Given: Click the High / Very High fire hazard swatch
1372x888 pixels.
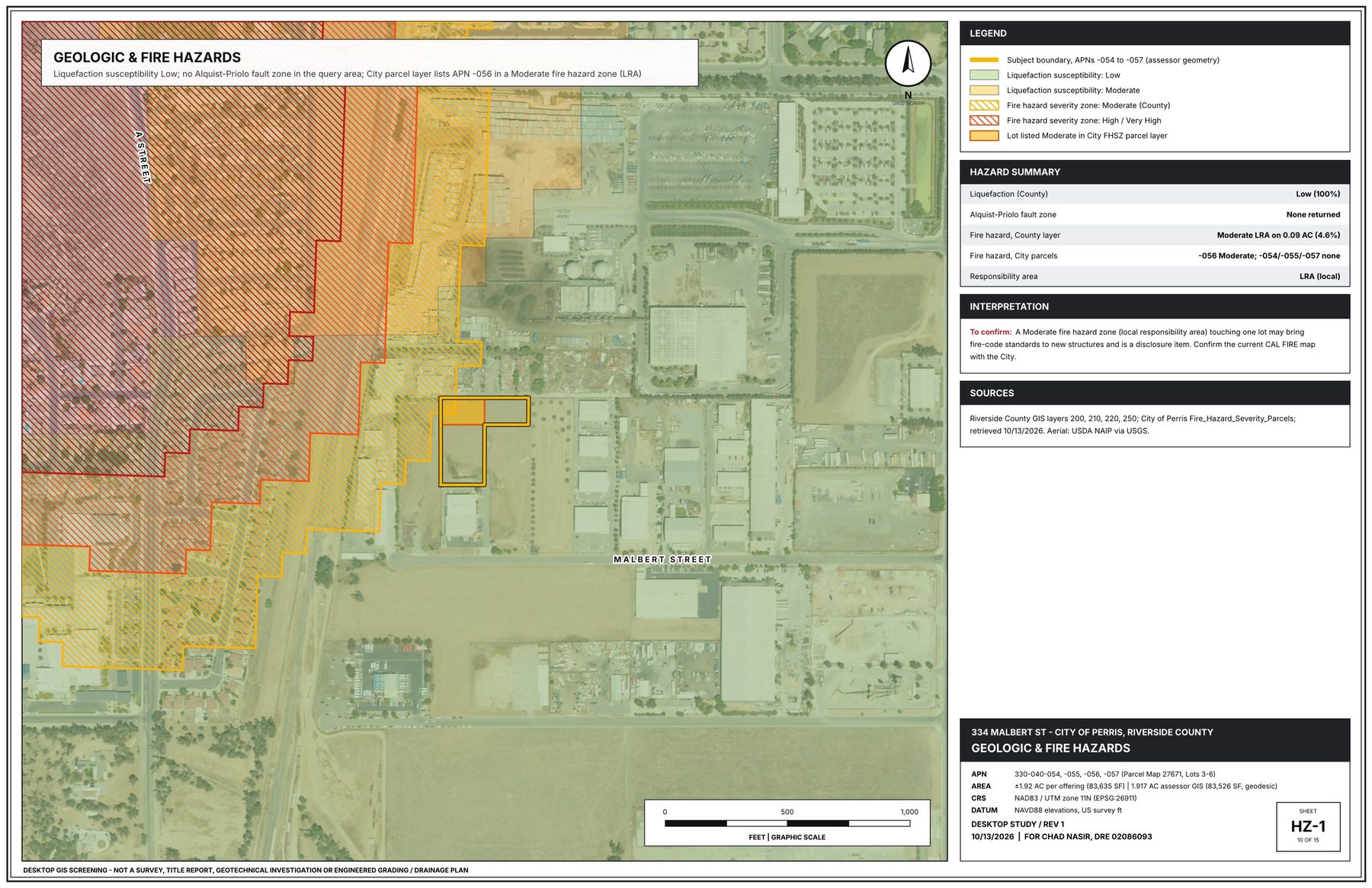Looking at the screenshot, I should 984,120.
